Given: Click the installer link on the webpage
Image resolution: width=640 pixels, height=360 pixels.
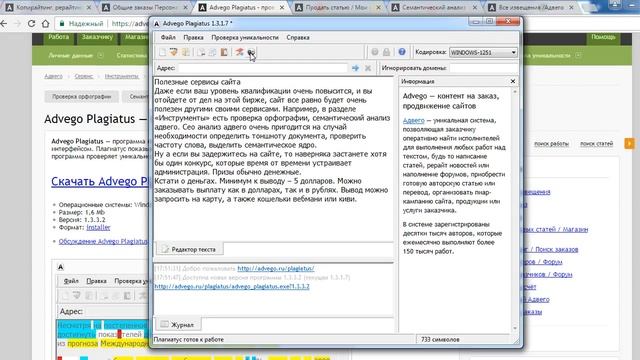Looking at the screenshot, I should pos(98,227).
